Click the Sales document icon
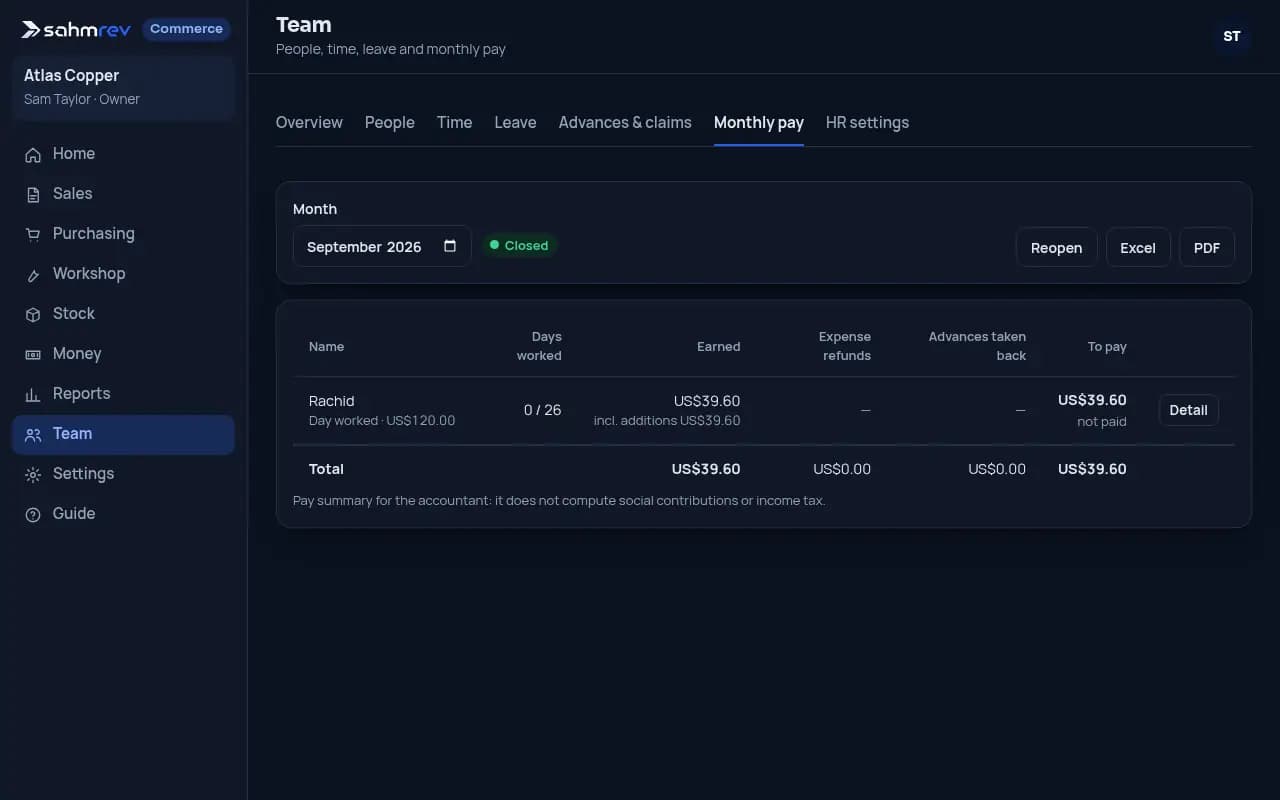This screenshot has height=800, width=1280. point(33,194)
